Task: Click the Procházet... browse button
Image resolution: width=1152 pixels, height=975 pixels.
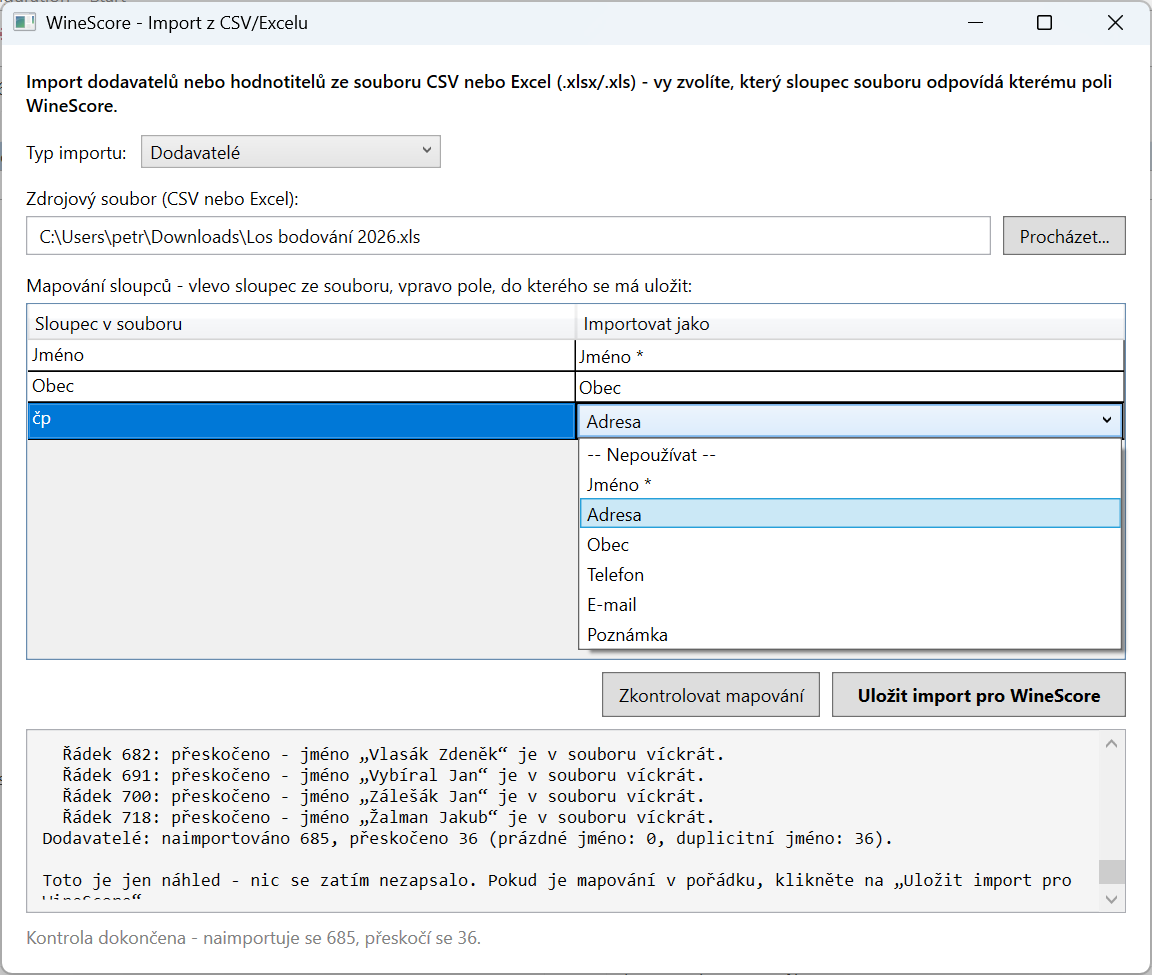Action: pyautogui.click(x=1064, y=236)
